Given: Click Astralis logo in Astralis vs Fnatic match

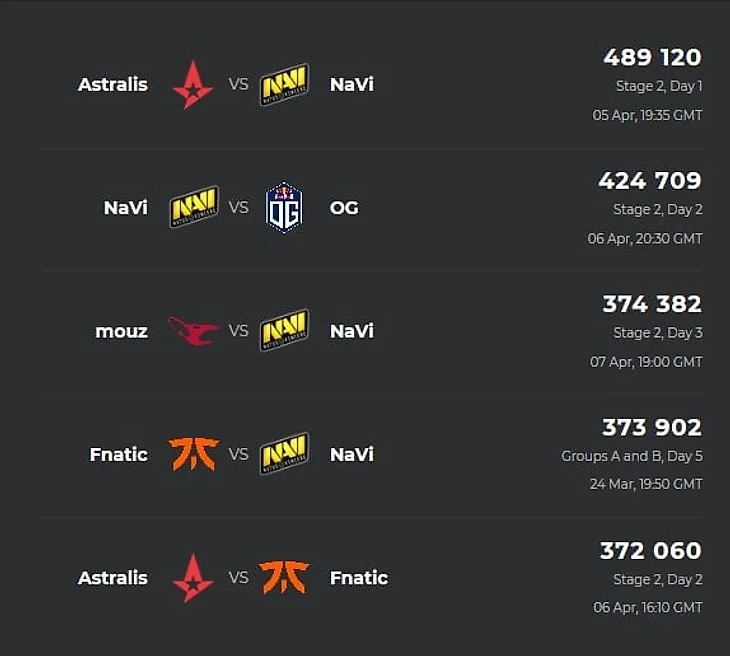Looking at the screenshot, I should pyautogui.click(x=192, y=578).
